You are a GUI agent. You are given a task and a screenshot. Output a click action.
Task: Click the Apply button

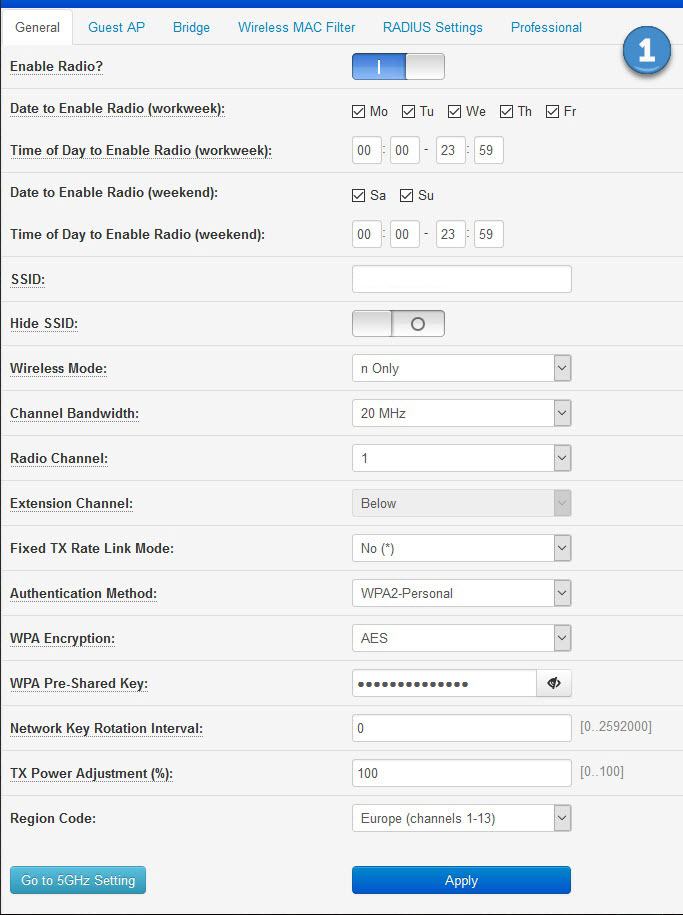coord(461,880)
